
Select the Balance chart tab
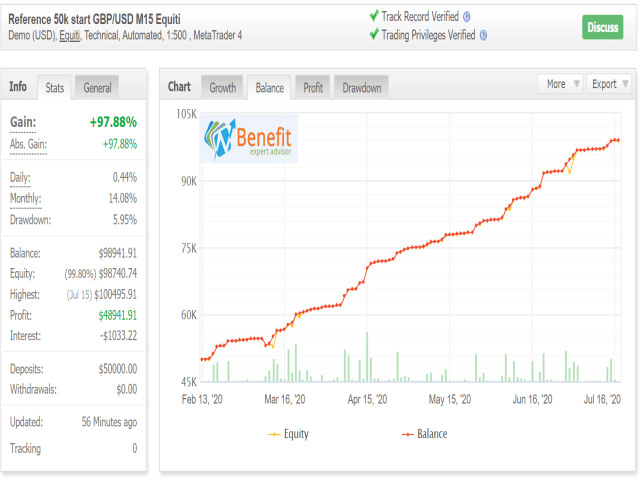tap(269, 87)
